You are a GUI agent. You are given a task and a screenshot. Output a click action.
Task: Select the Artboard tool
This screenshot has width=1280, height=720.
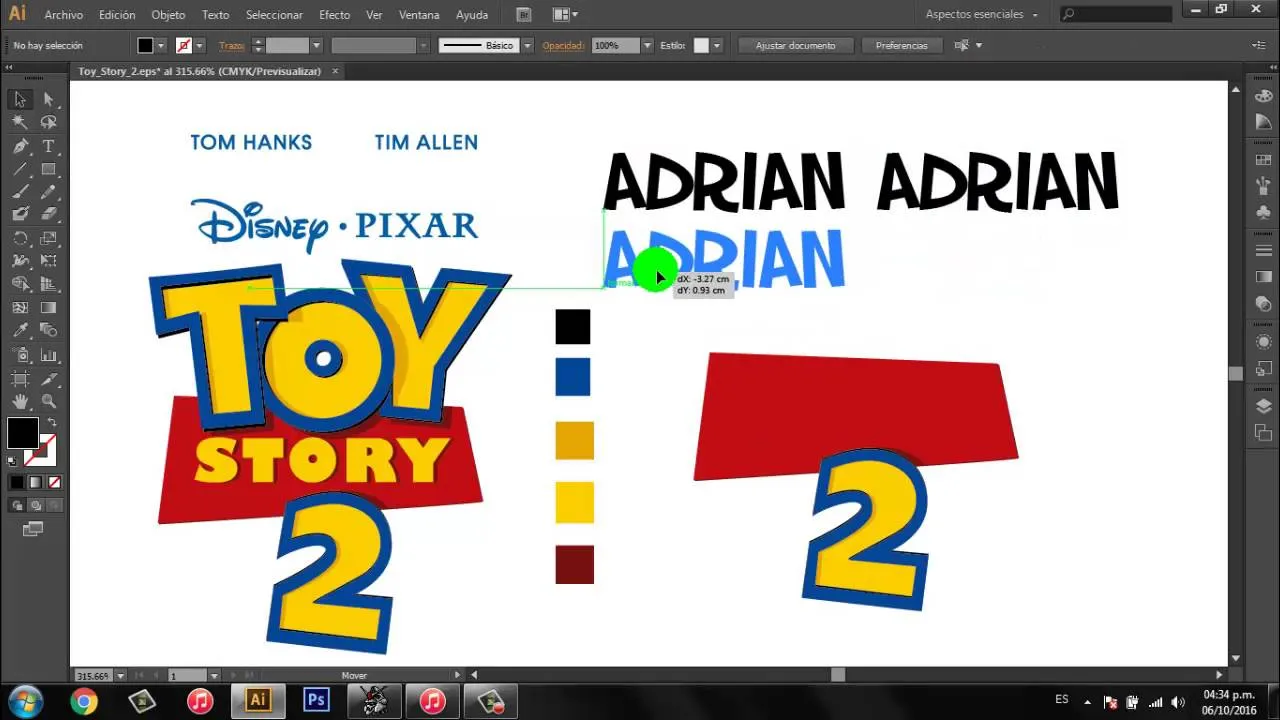click(x=19, y=378)
